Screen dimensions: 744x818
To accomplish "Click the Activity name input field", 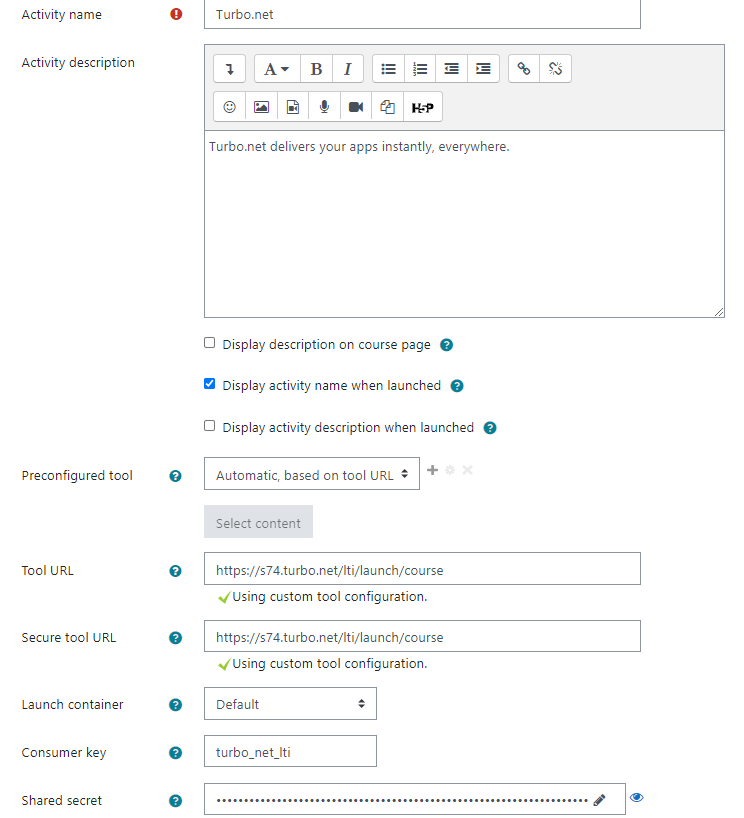I will (420, 14).
